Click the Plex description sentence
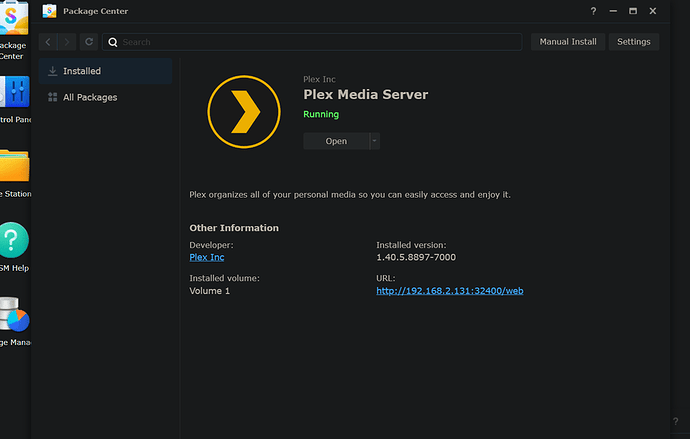This screenshot has width=690, height=439. (350, 194)
